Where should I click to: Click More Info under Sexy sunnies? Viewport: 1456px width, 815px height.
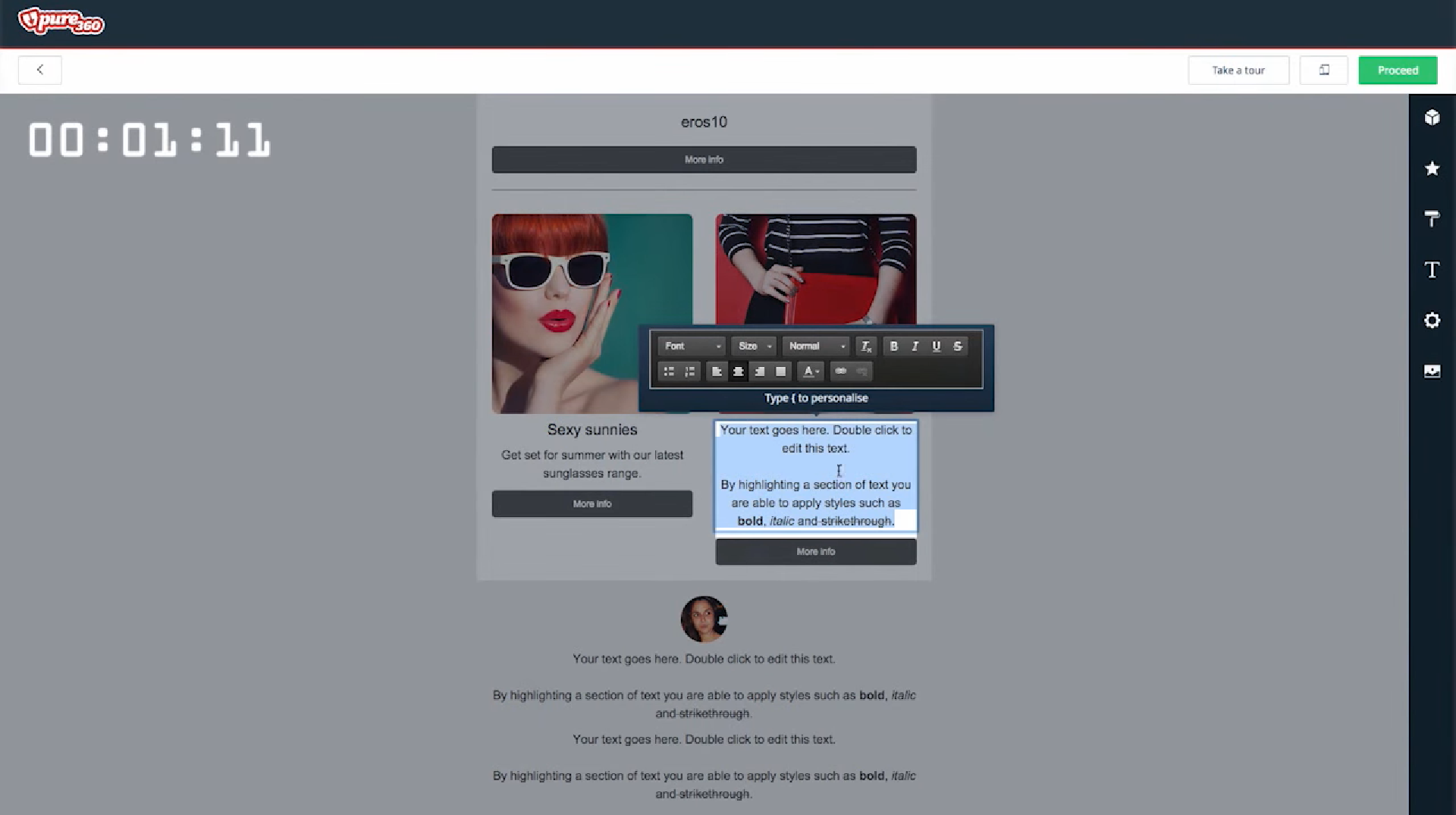(591, 504)
